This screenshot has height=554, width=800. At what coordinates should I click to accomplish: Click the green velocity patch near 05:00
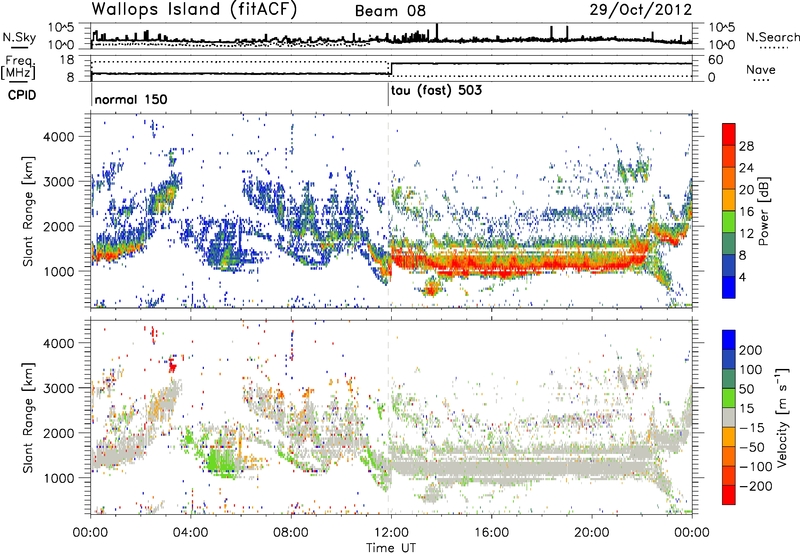coord(222,459)
